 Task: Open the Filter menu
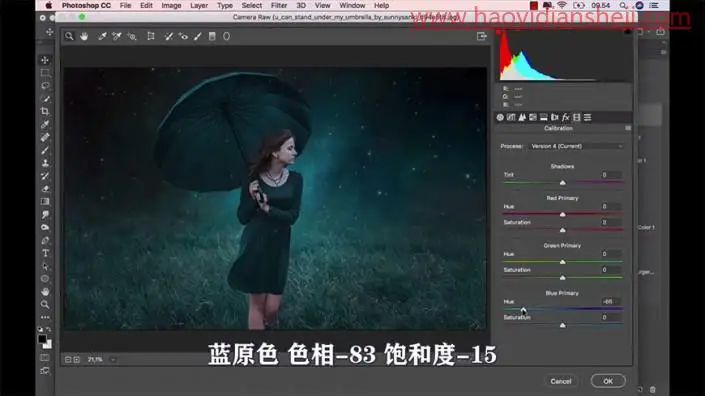tap(279, 5)
